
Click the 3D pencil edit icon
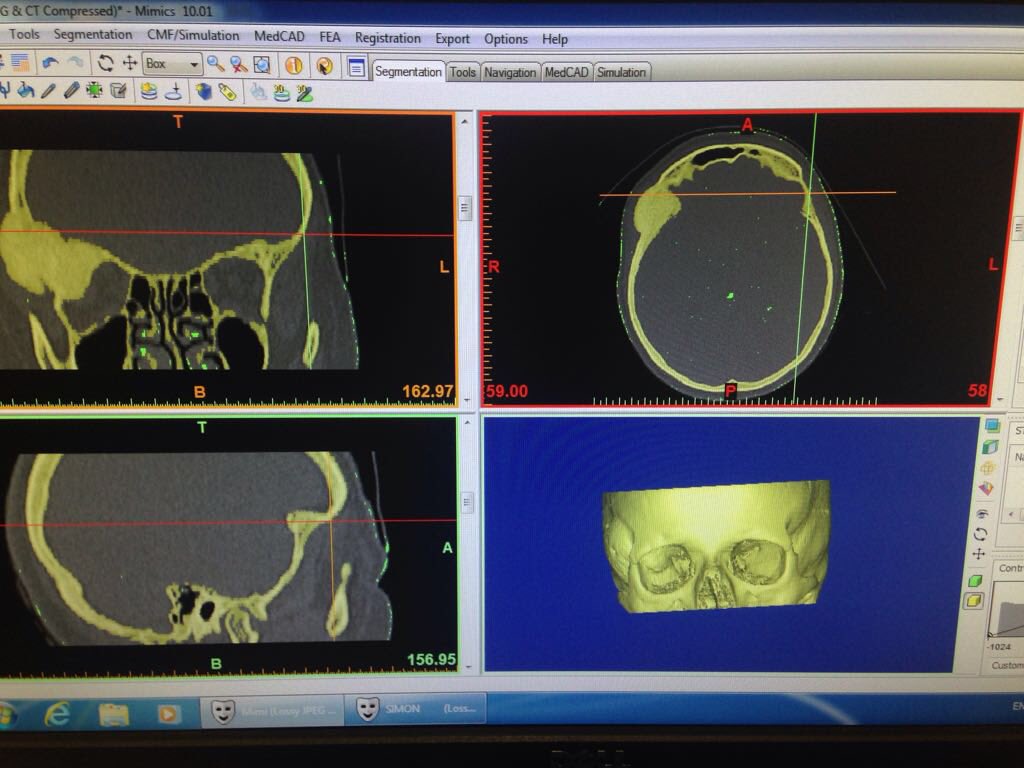tap(304, 94)
